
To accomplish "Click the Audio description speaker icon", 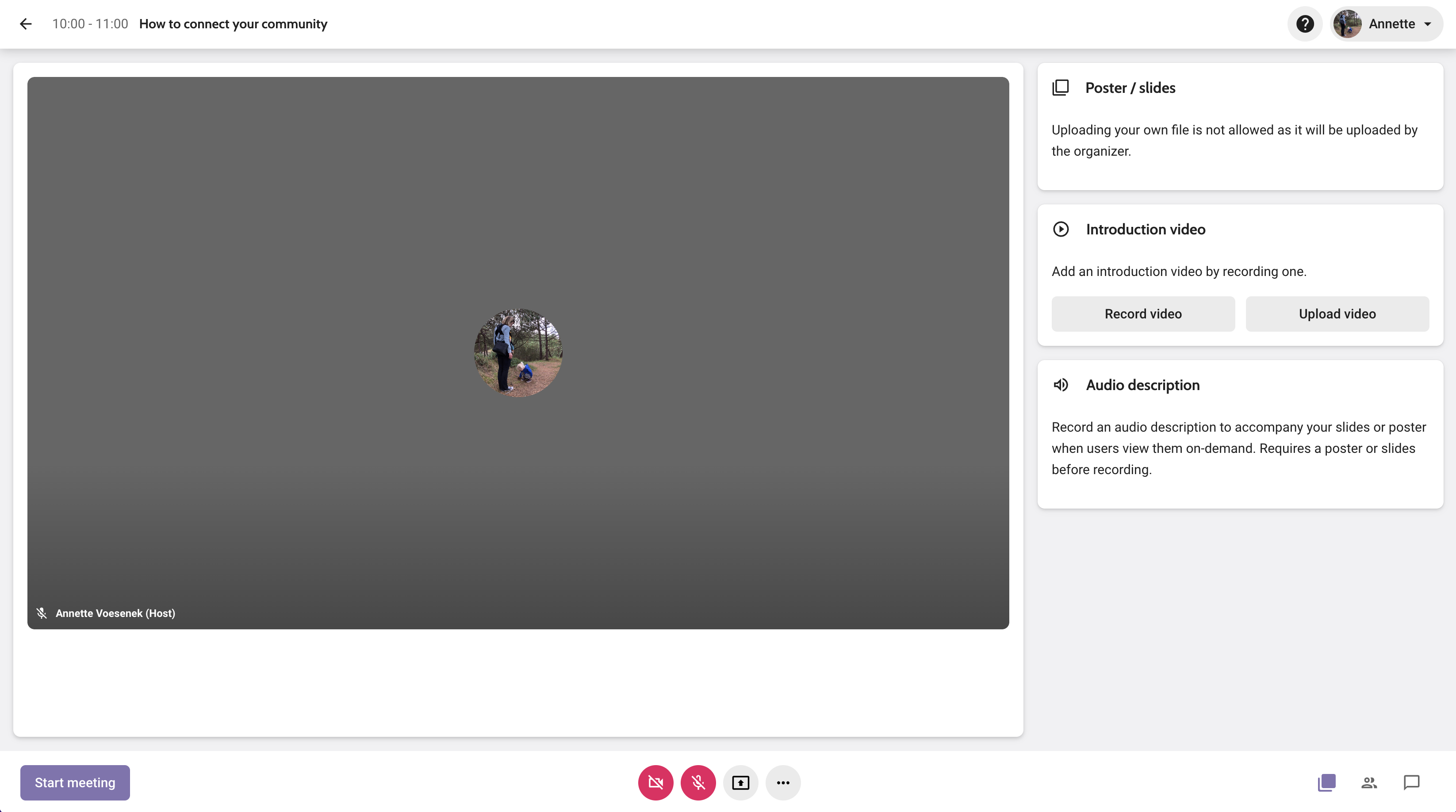I will tap(1061, 385).
